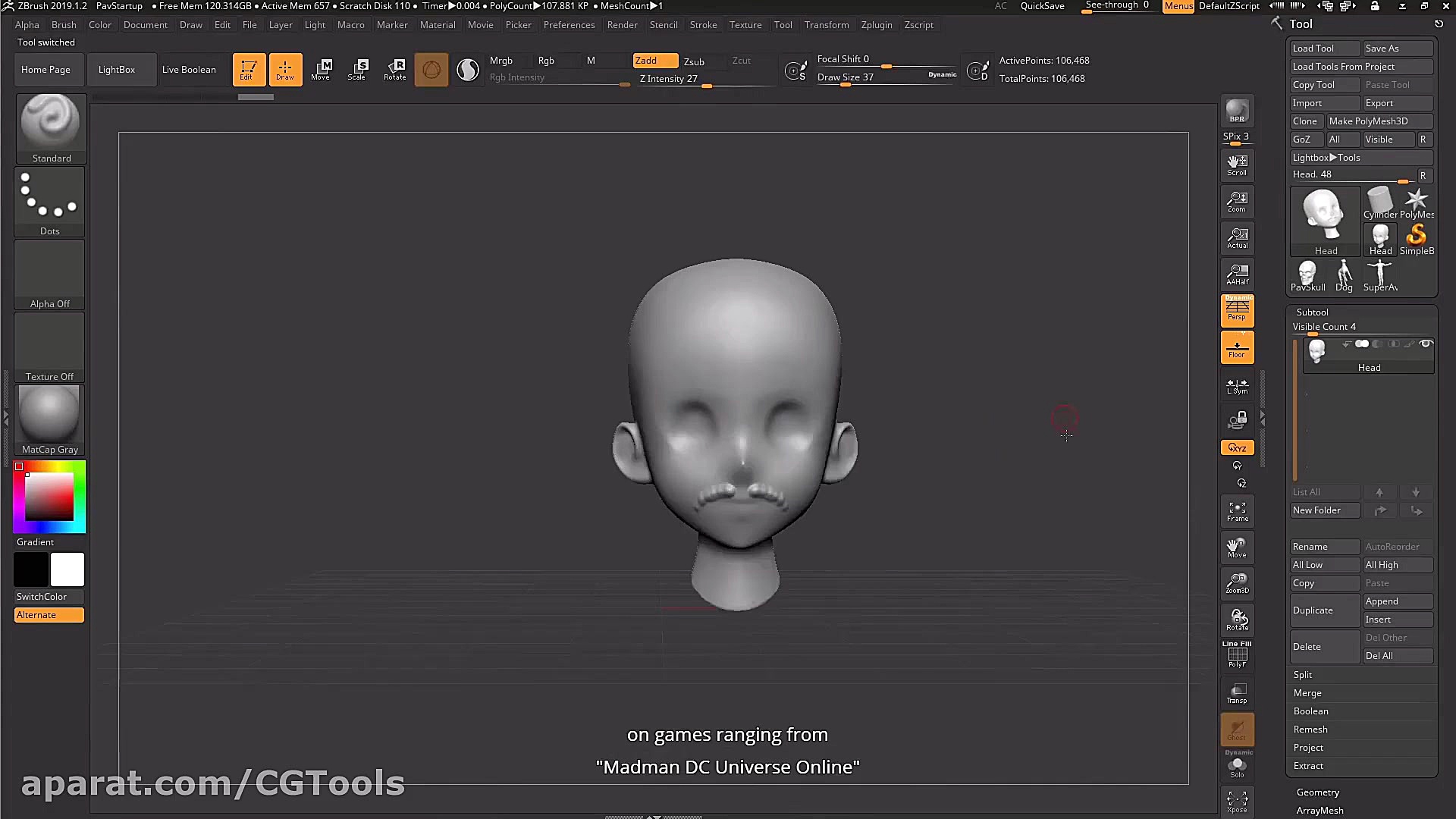Toggle Head subtool eye visibility
The height and width of the screenshot is (819, 1456).
[x=1426, y=344]
